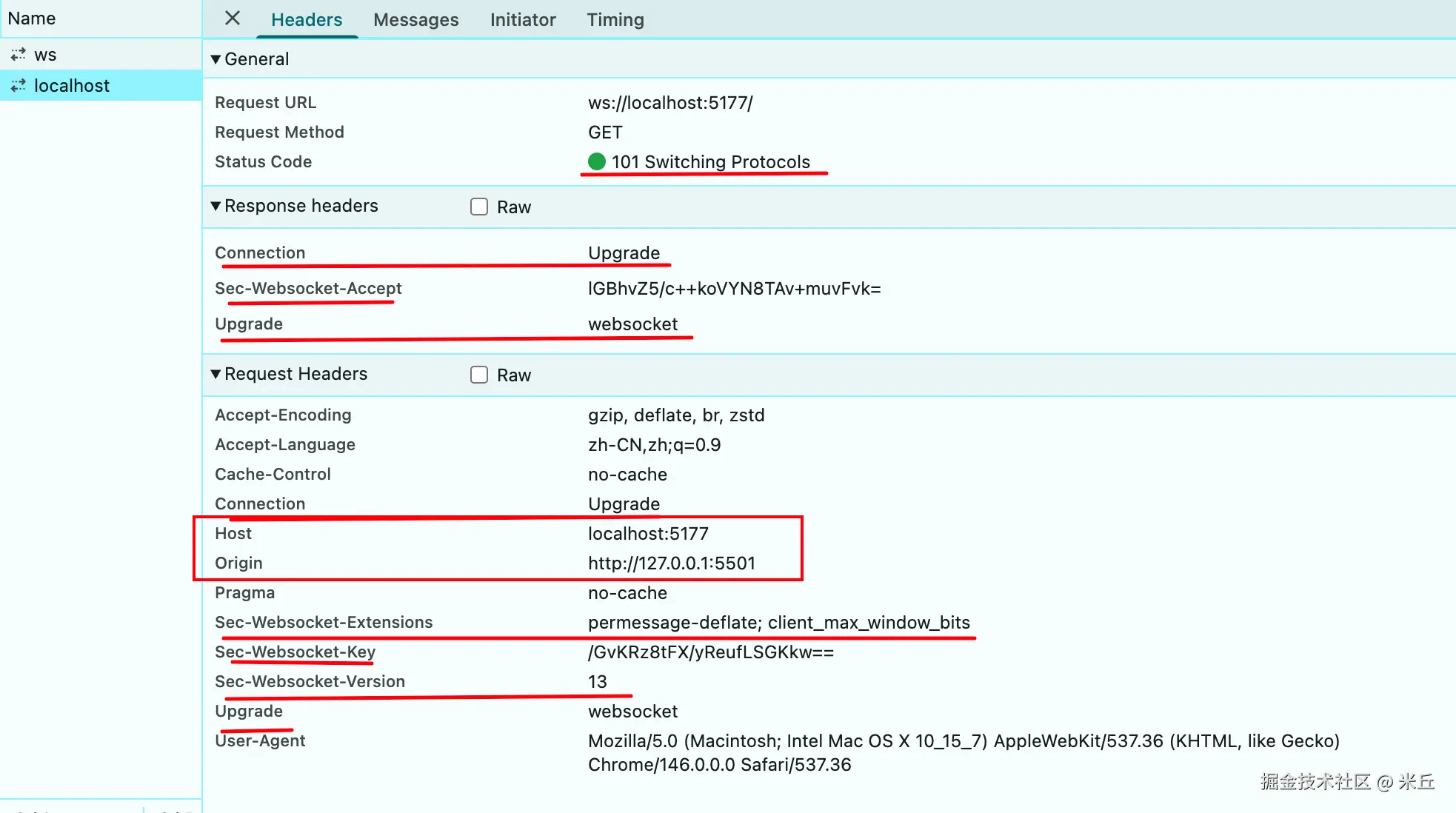Screen dimensions: 1456x813
Task: Switch to the Messages tab
Action: [x=415, y=20]
